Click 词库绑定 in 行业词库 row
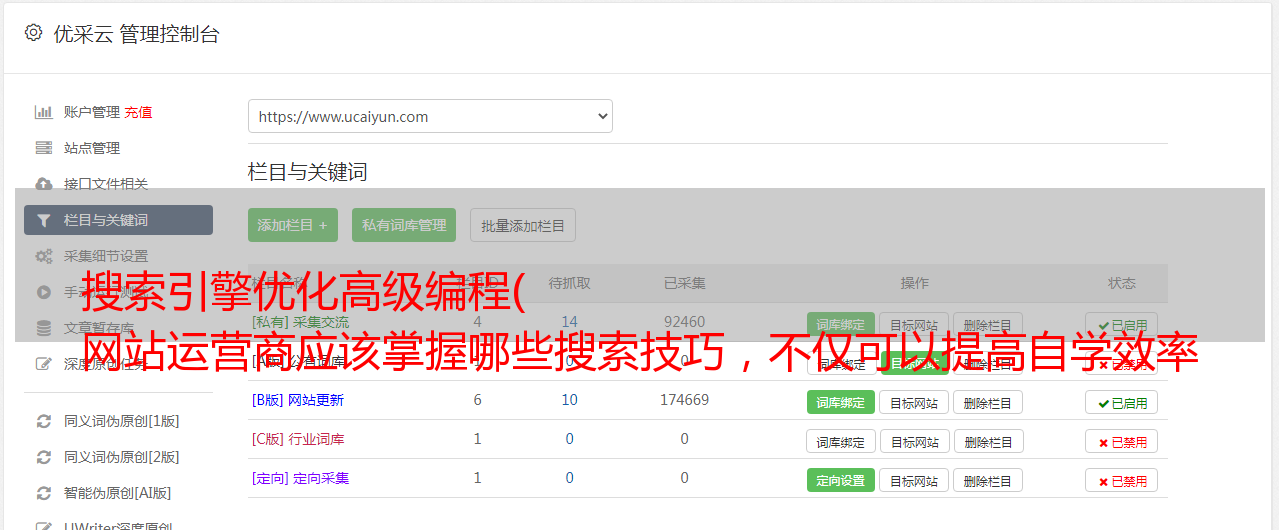Screen dimensions: 1279x530 pos(841,441)
